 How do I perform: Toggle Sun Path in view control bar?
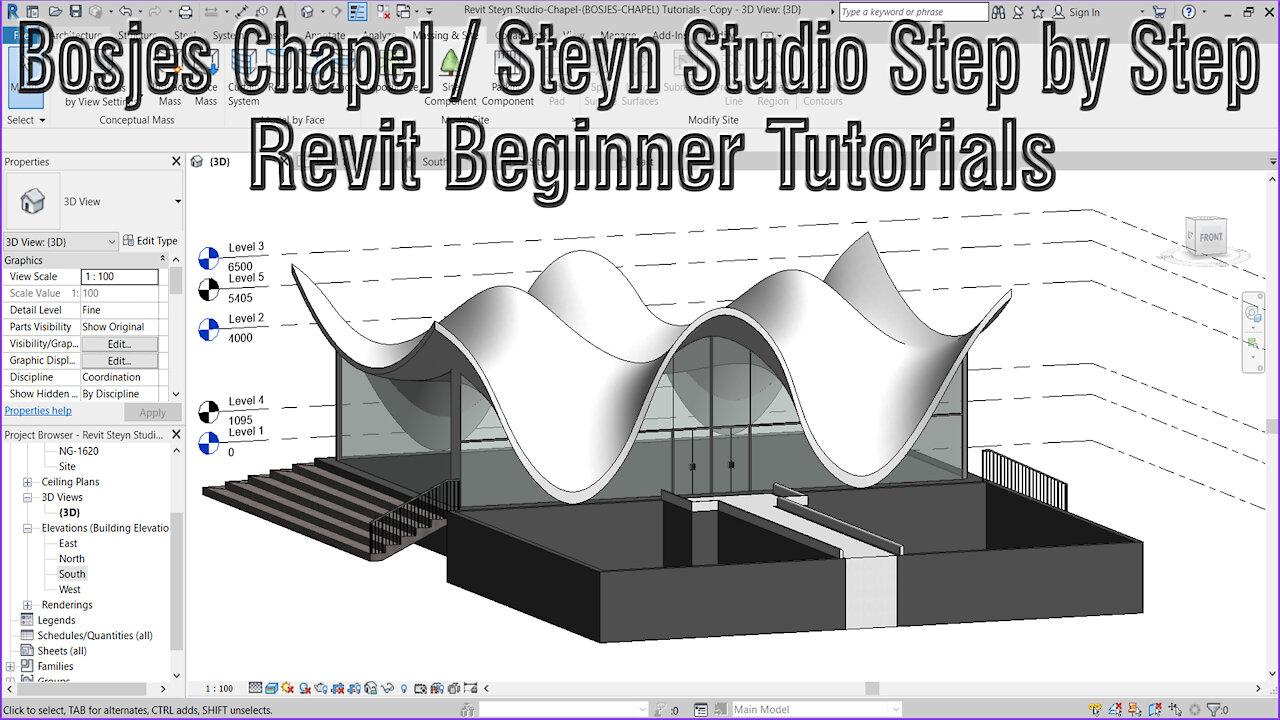[288, 688]
